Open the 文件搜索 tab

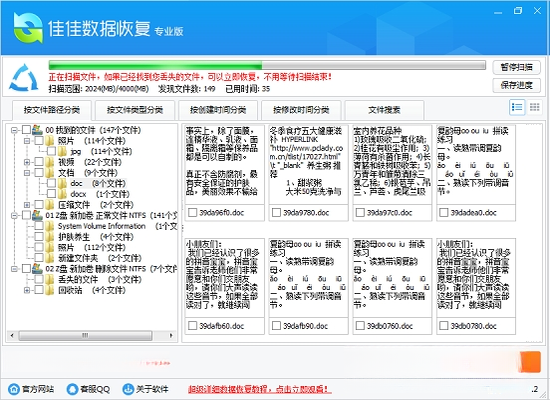tap(384, 110)
